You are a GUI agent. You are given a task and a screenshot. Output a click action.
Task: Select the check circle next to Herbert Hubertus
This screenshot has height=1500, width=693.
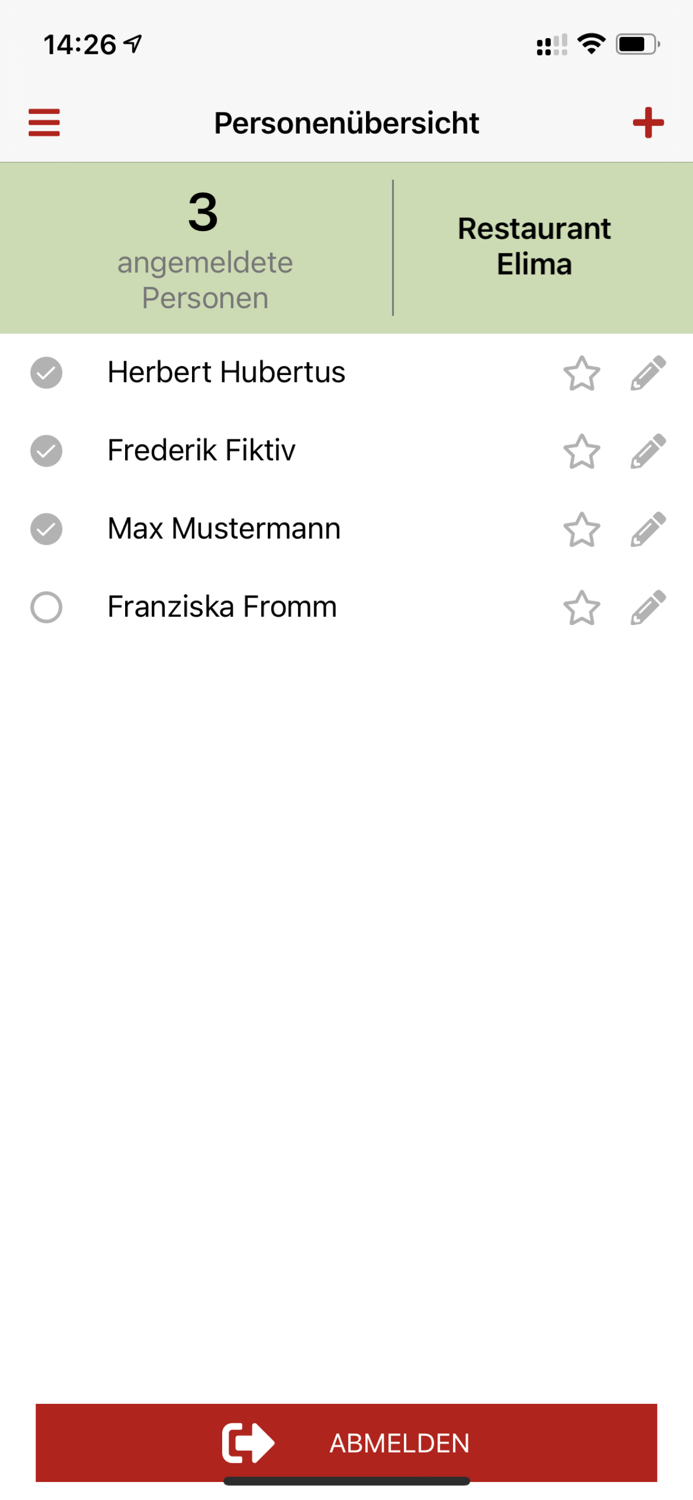pos(46,372)
